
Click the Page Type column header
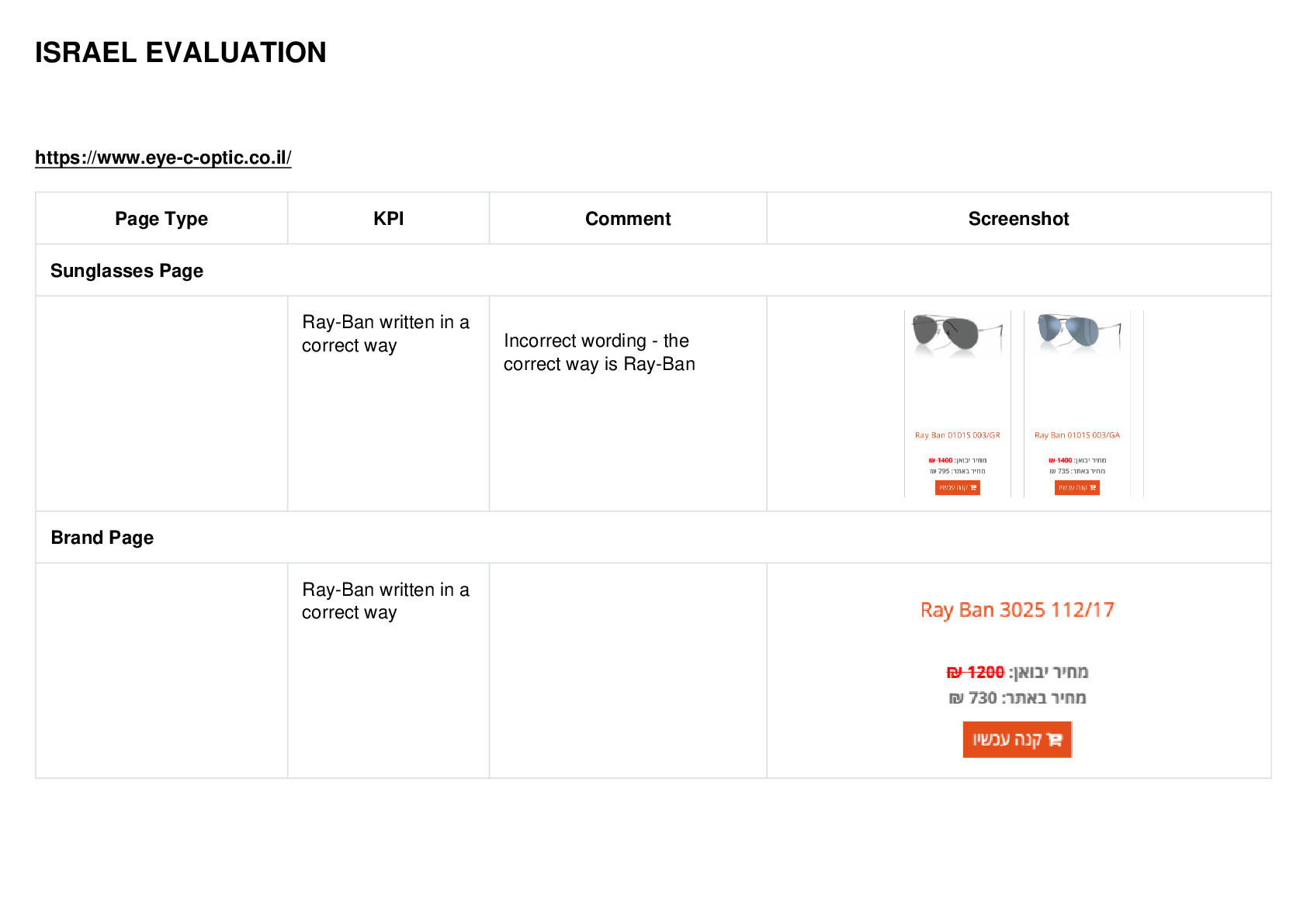tap(161, 219)
